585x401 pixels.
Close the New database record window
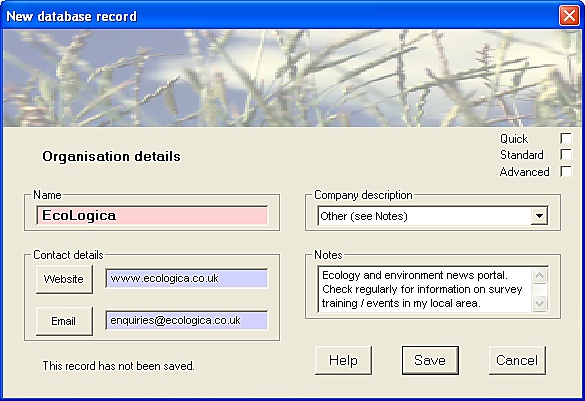tap(569, 16)
